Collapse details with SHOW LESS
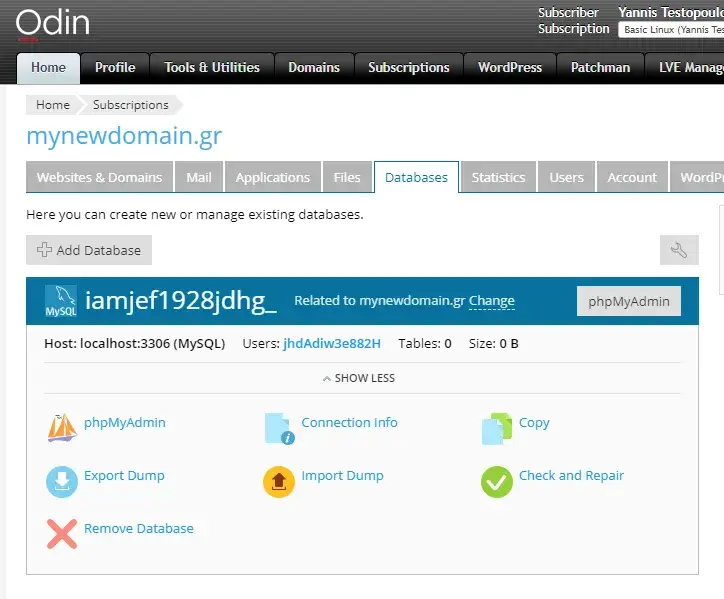The height and width of the screenshot is (599, 724). (x=359, y=378)
